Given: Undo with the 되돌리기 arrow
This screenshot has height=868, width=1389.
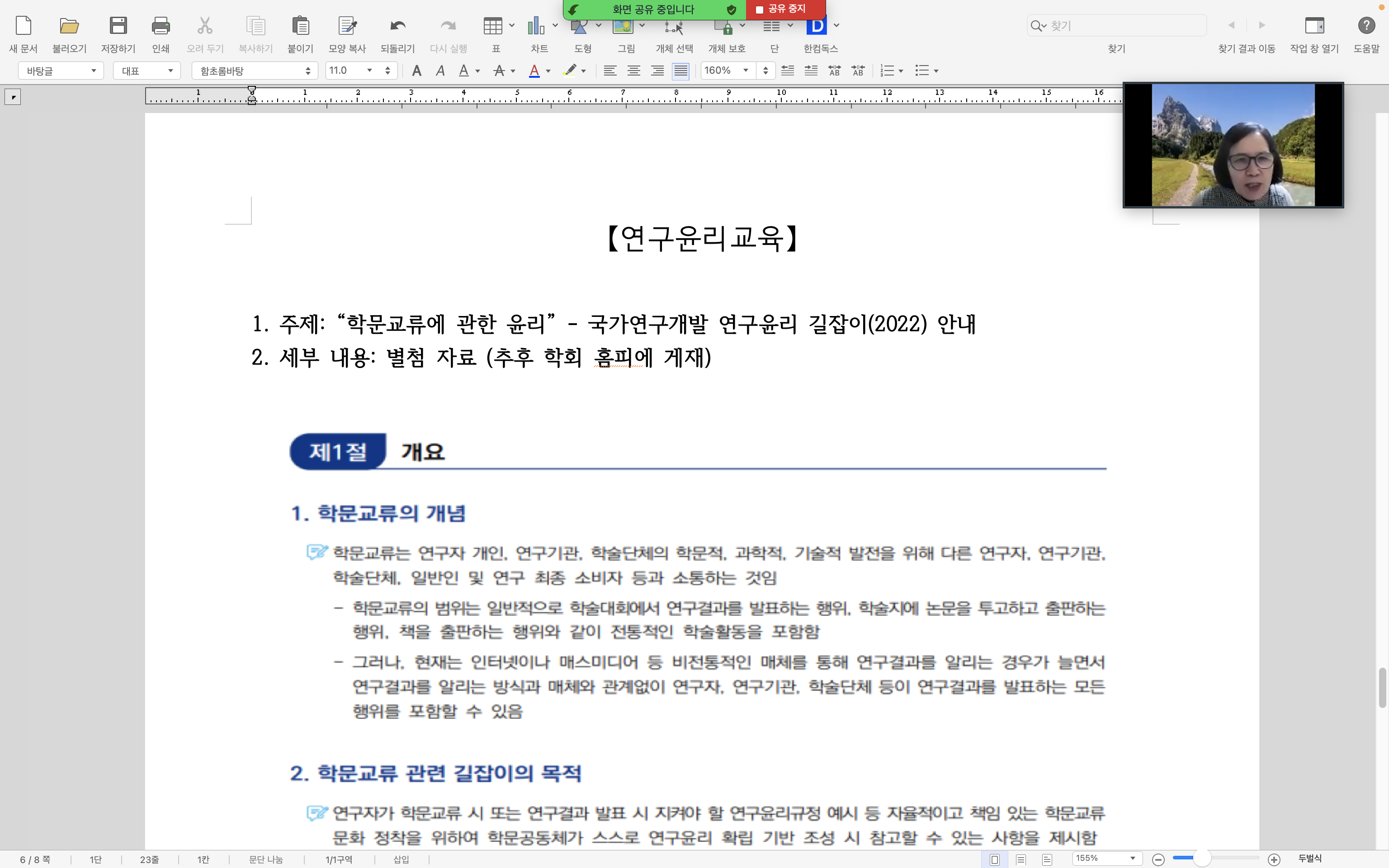Looking at the screenshot, I should 398,26.
